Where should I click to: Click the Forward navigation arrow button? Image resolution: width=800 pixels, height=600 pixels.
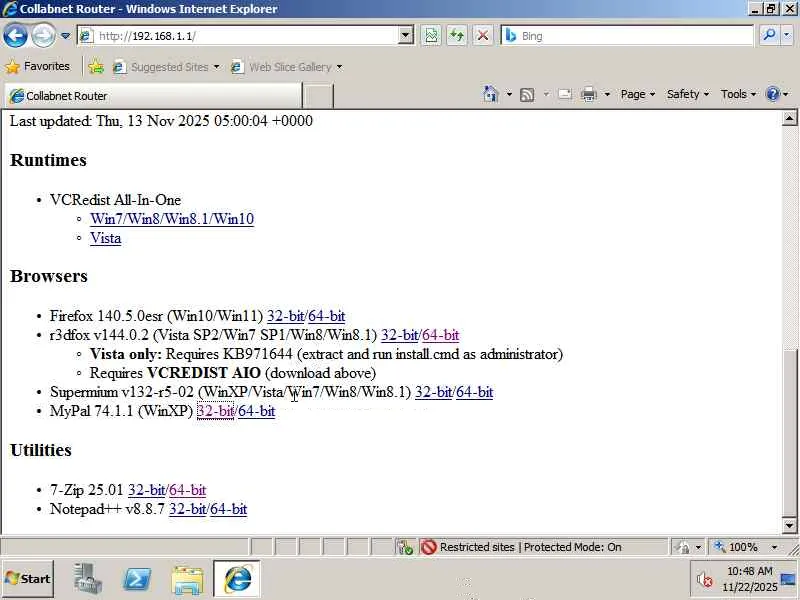(x=44, y=36)
